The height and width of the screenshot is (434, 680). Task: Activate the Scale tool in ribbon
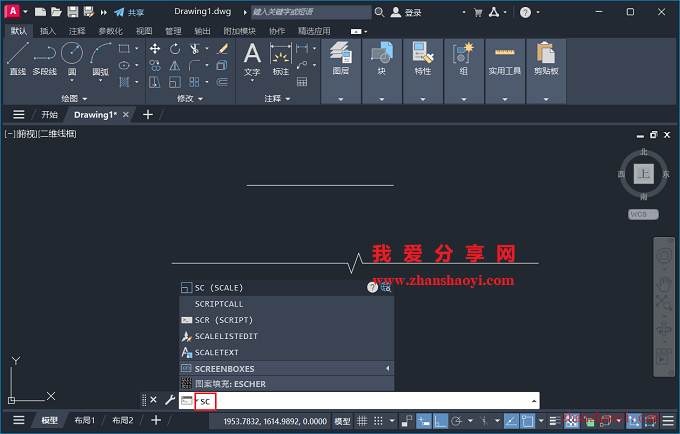(175, 82)
